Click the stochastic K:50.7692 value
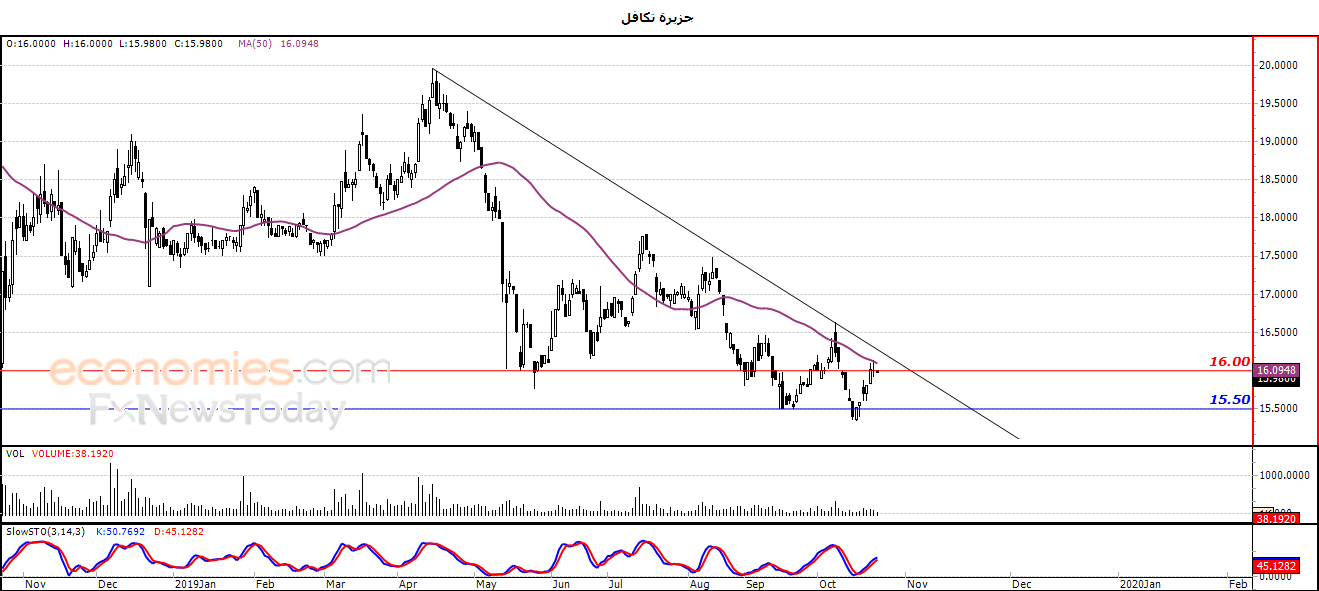 pyautogui.click(x=120, y=531)
